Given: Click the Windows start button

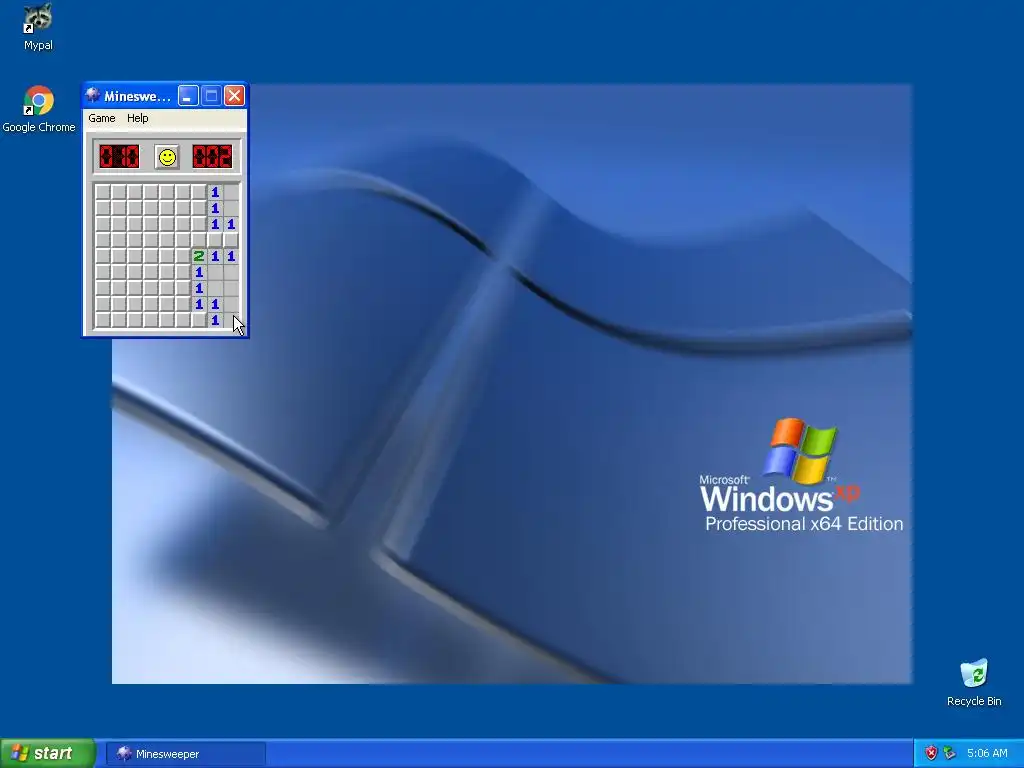Looking at the screenshot, I should 48,753.
